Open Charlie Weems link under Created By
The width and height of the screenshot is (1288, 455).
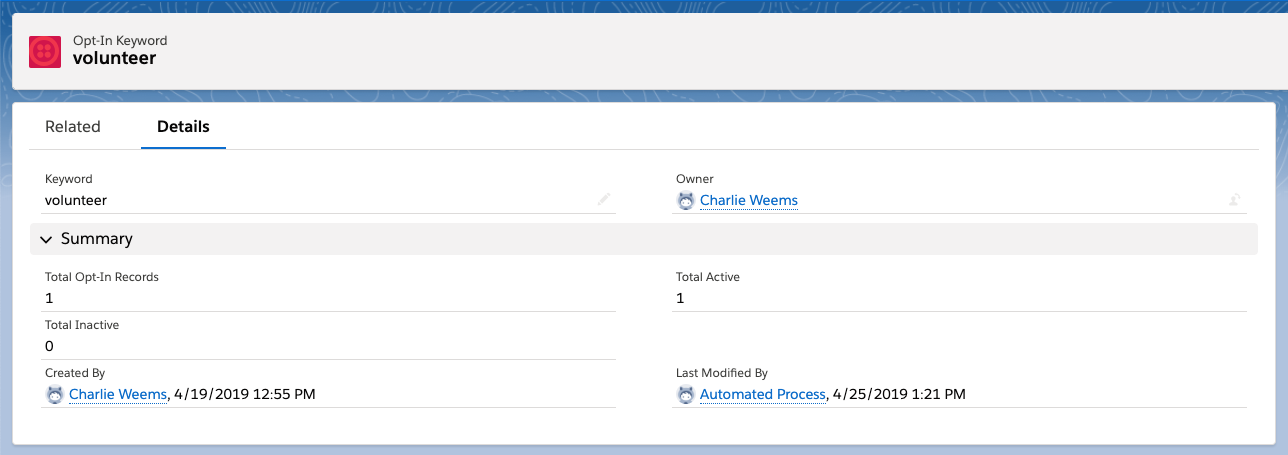point(117,395)
